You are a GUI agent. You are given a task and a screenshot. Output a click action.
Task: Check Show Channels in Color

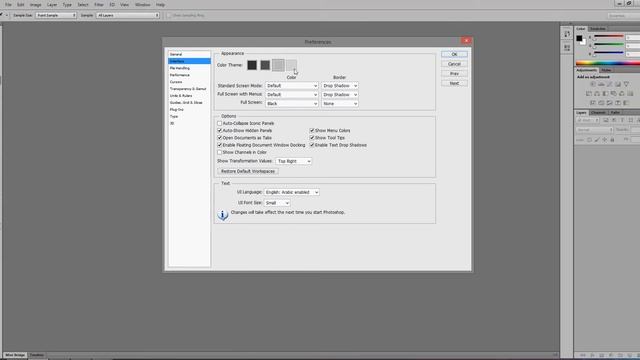[x=220, y=152]
